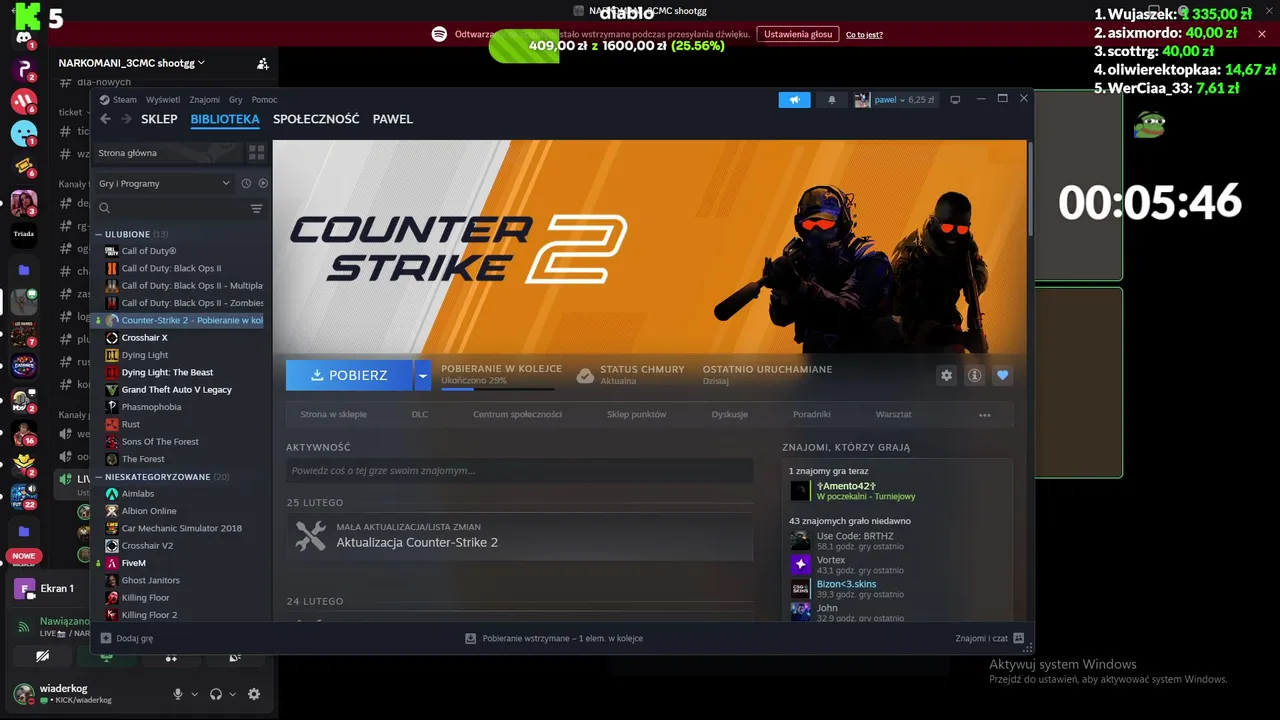
Task: Go to the SKLEP tab
Action: click(x=159, y=119)
